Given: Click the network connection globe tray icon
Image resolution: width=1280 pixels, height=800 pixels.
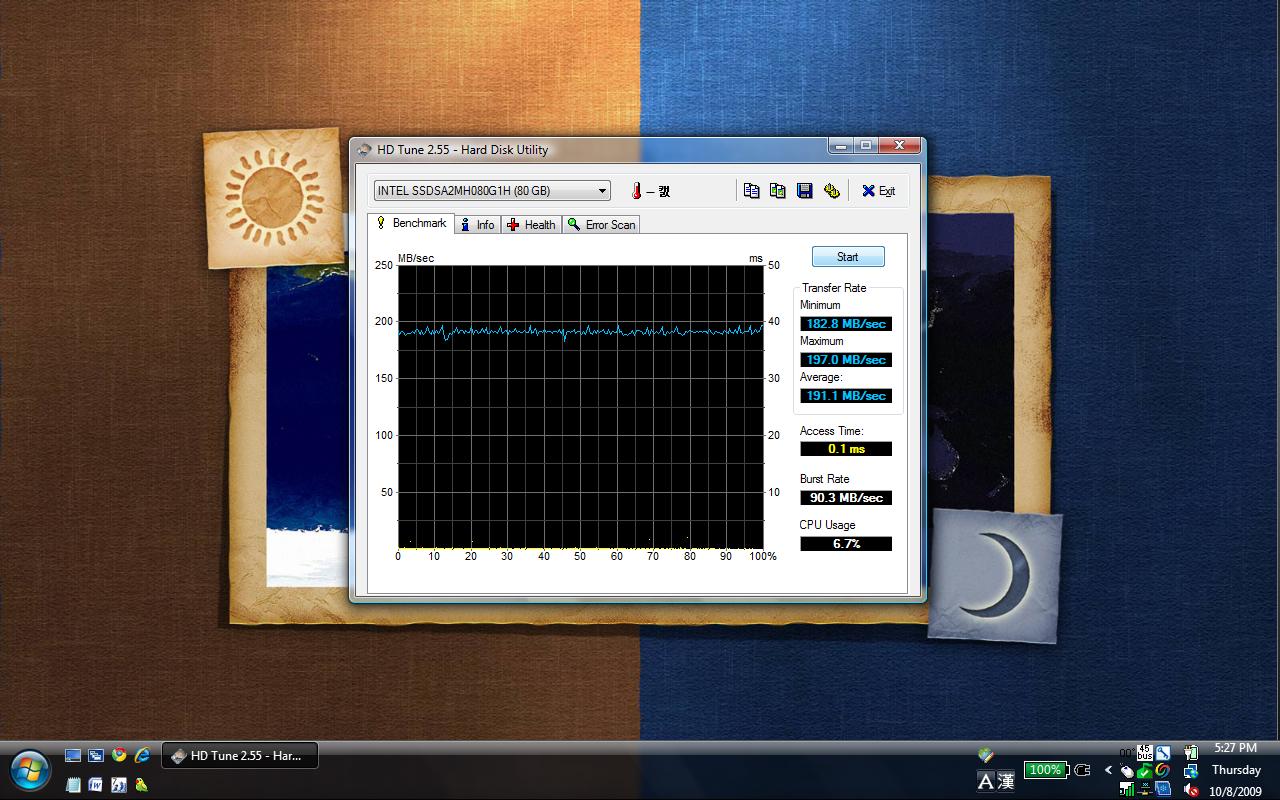Looking at the screenshot, I should click(1191, 771).
